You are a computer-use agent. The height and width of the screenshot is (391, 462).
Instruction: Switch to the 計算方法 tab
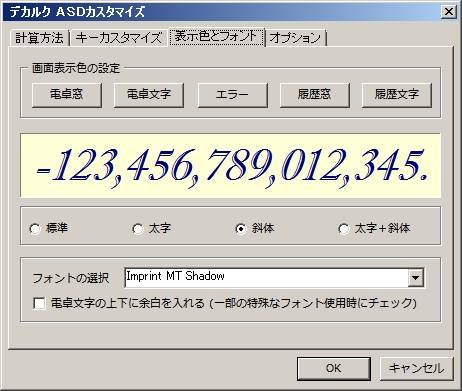coord(39,38)
